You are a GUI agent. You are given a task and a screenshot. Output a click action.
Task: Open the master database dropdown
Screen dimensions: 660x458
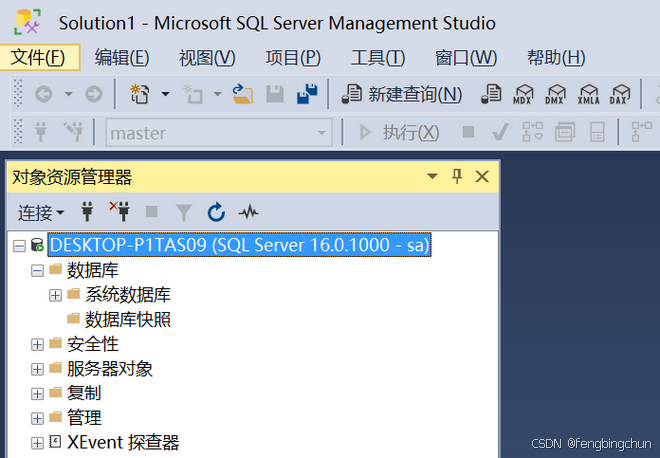[x=322, y=133]
